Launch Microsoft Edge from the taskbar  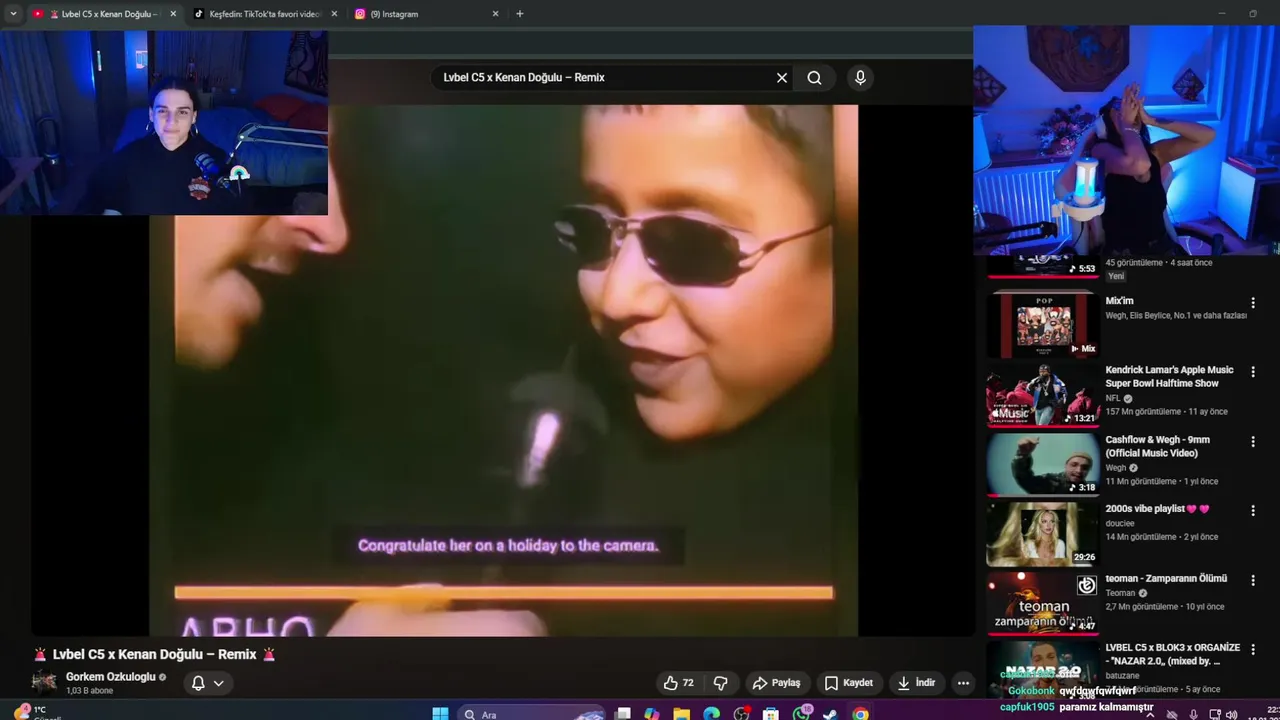tap(711, 714)
